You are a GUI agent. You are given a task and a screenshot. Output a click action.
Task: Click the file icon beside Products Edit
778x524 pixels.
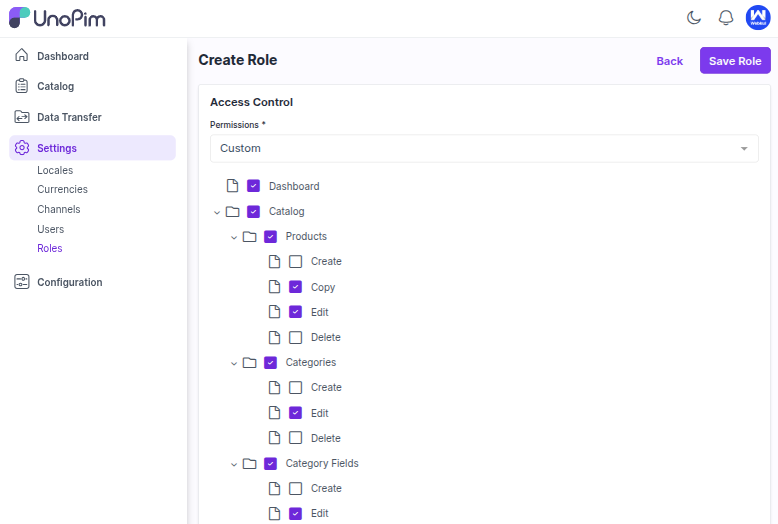pyautogui.click(x=274, y=312)
